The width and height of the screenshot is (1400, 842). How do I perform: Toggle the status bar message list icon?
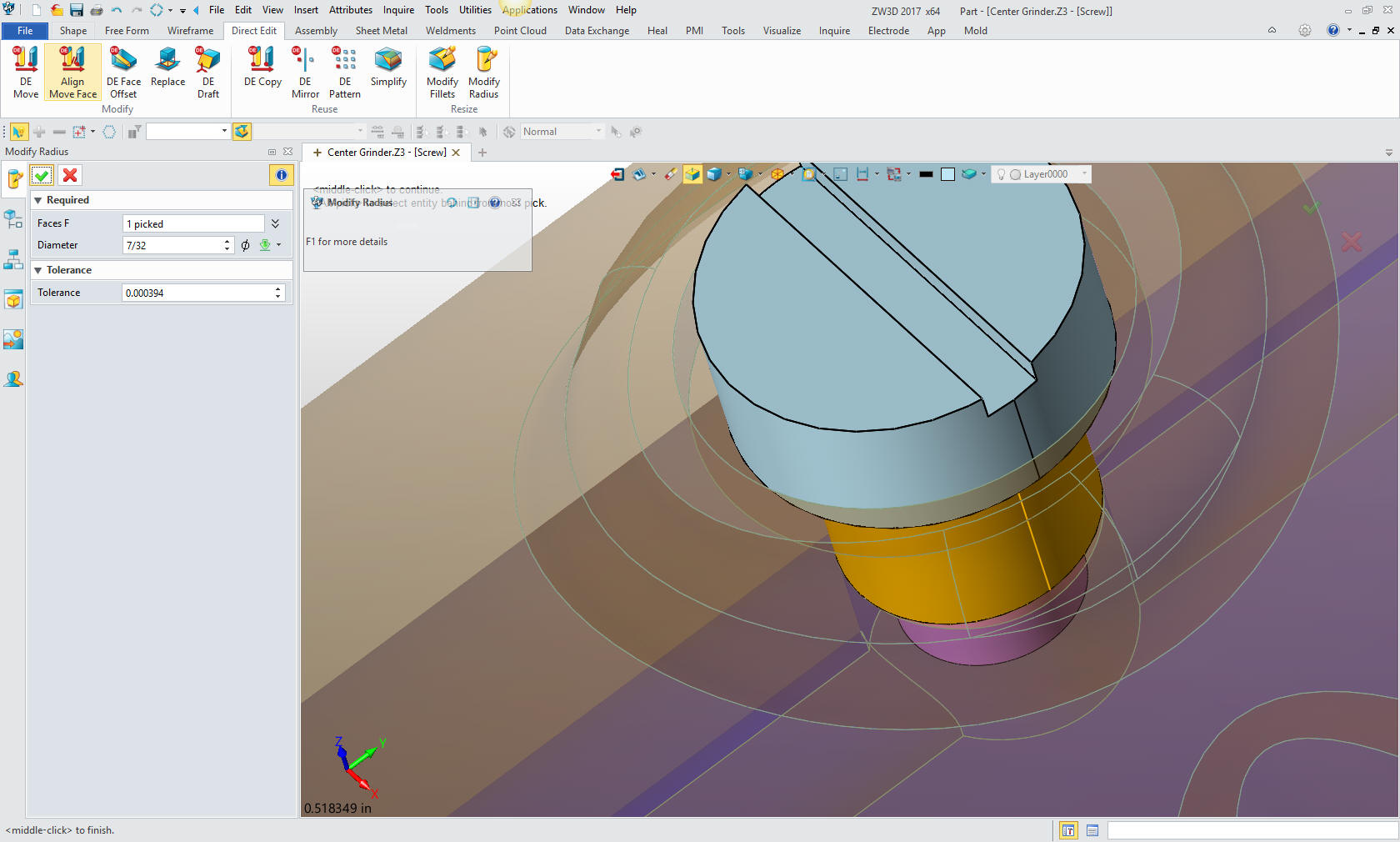click(x=1092, y=830)
